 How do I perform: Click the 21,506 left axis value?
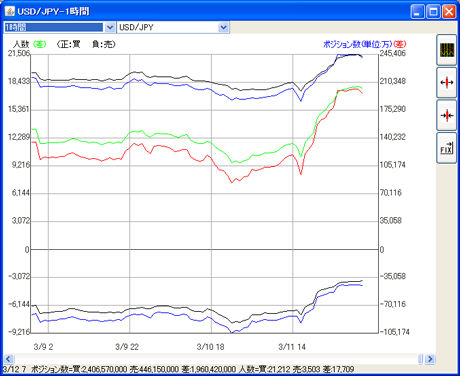click(19, 53)
